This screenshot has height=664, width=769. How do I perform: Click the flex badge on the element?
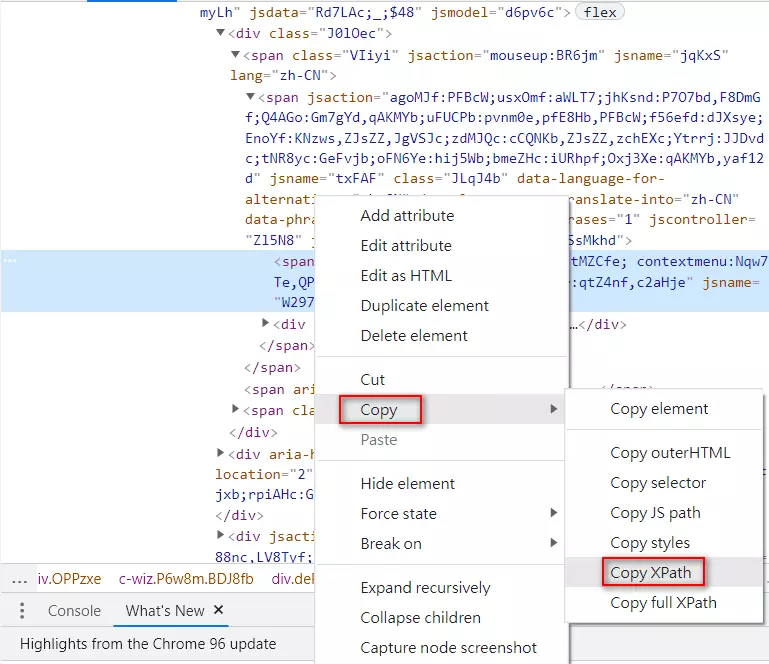[x=600, y=12]
